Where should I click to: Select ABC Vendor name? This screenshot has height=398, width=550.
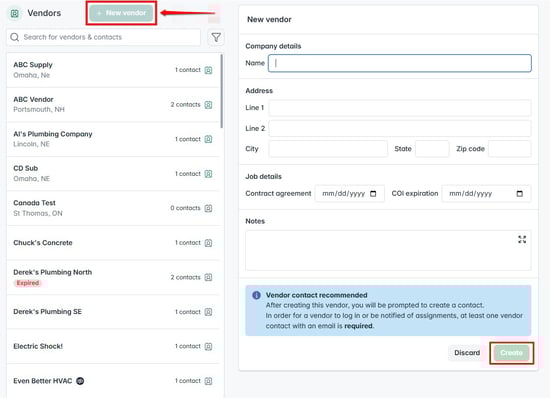tap(33, 100)
